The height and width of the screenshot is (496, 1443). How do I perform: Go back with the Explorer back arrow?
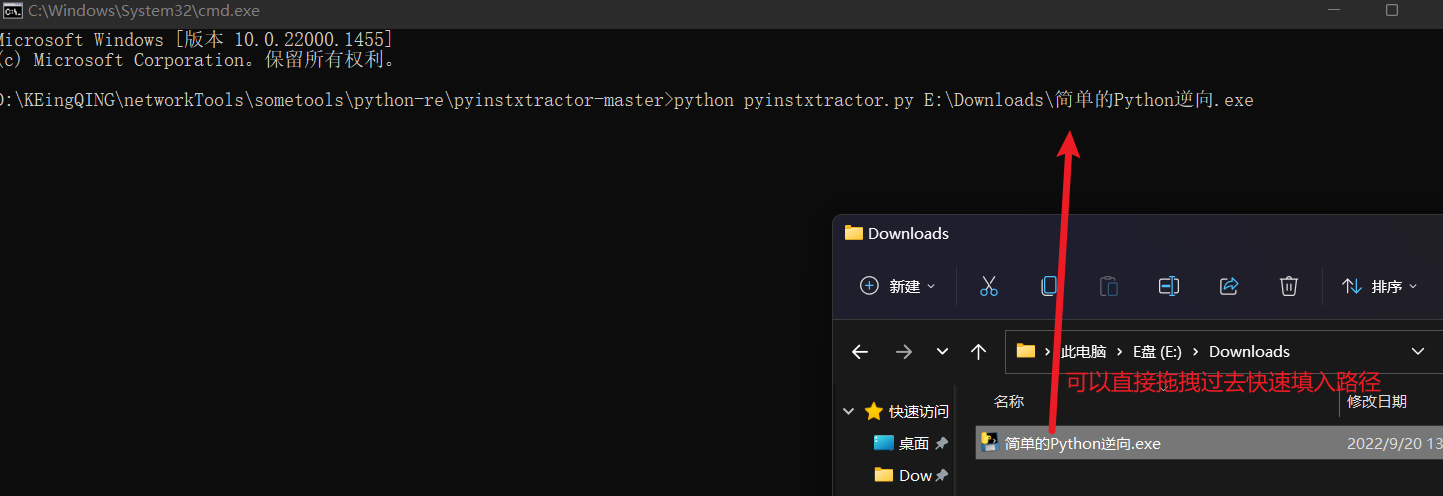pyautogui.click(x=860, y=351)
